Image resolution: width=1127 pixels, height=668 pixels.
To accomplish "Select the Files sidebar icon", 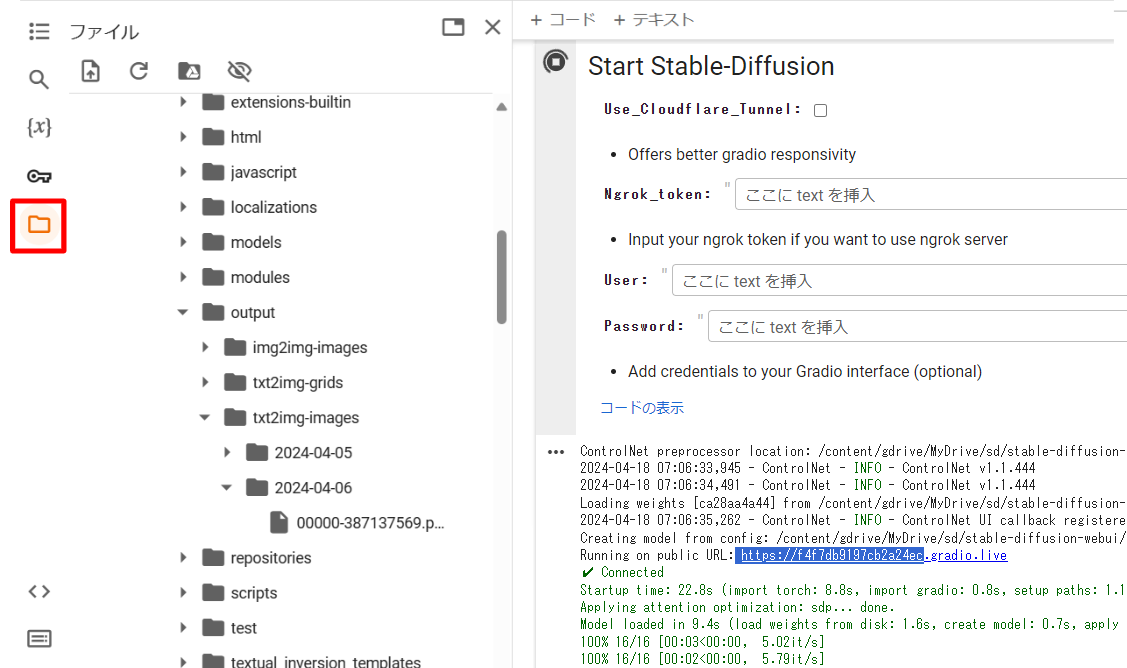I will point(39,225).
